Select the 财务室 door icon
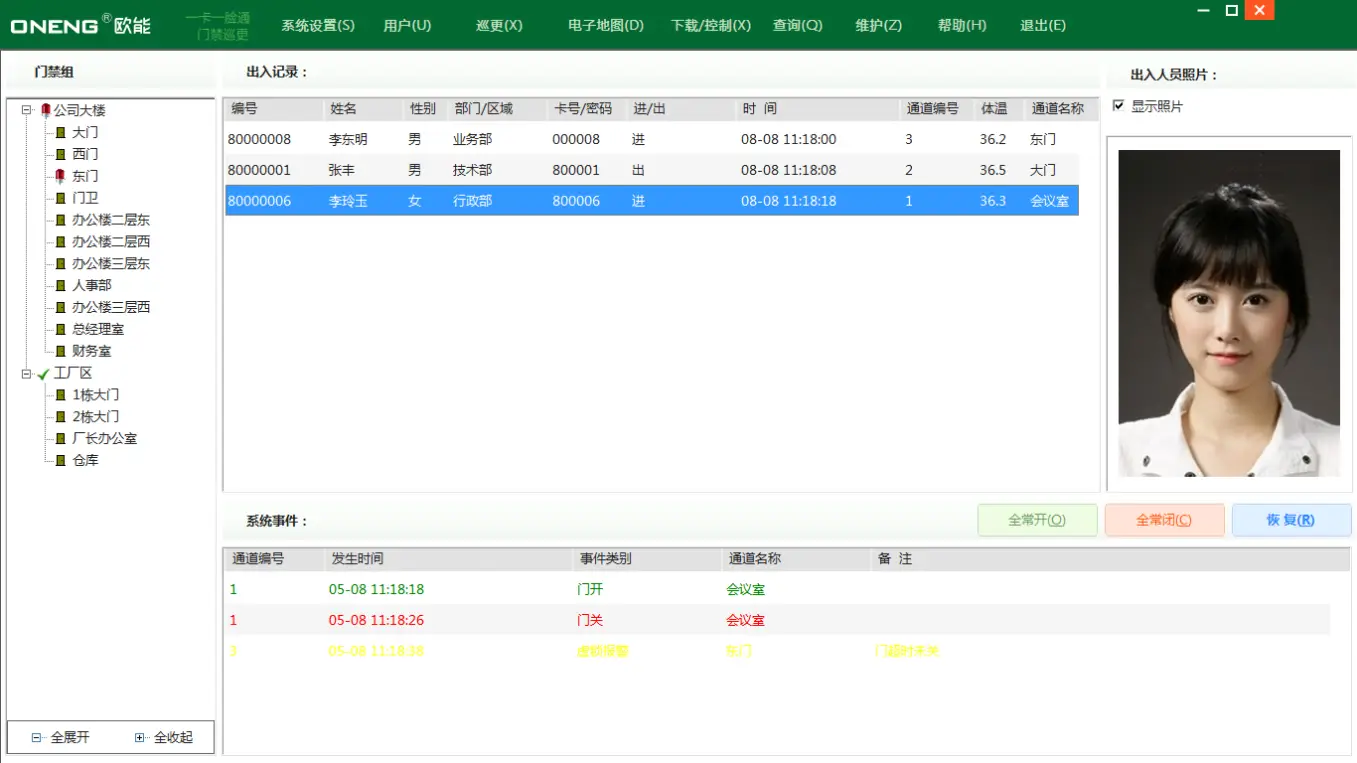The width and height of the screenshot is (1357, 763). 60,350
